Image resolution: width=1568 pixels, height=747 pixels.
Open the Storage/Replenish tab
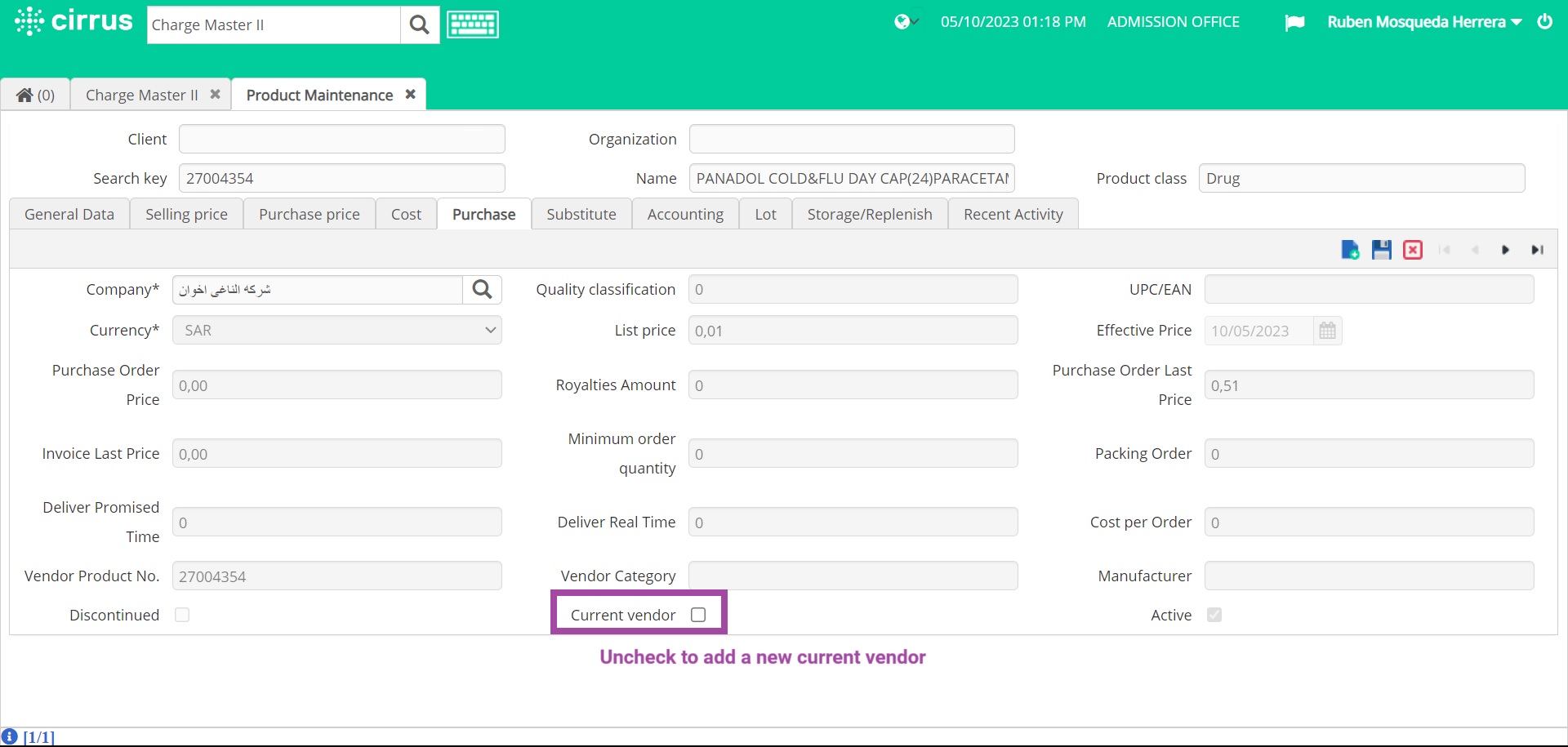pyautogui.click(x=870, y=214)
